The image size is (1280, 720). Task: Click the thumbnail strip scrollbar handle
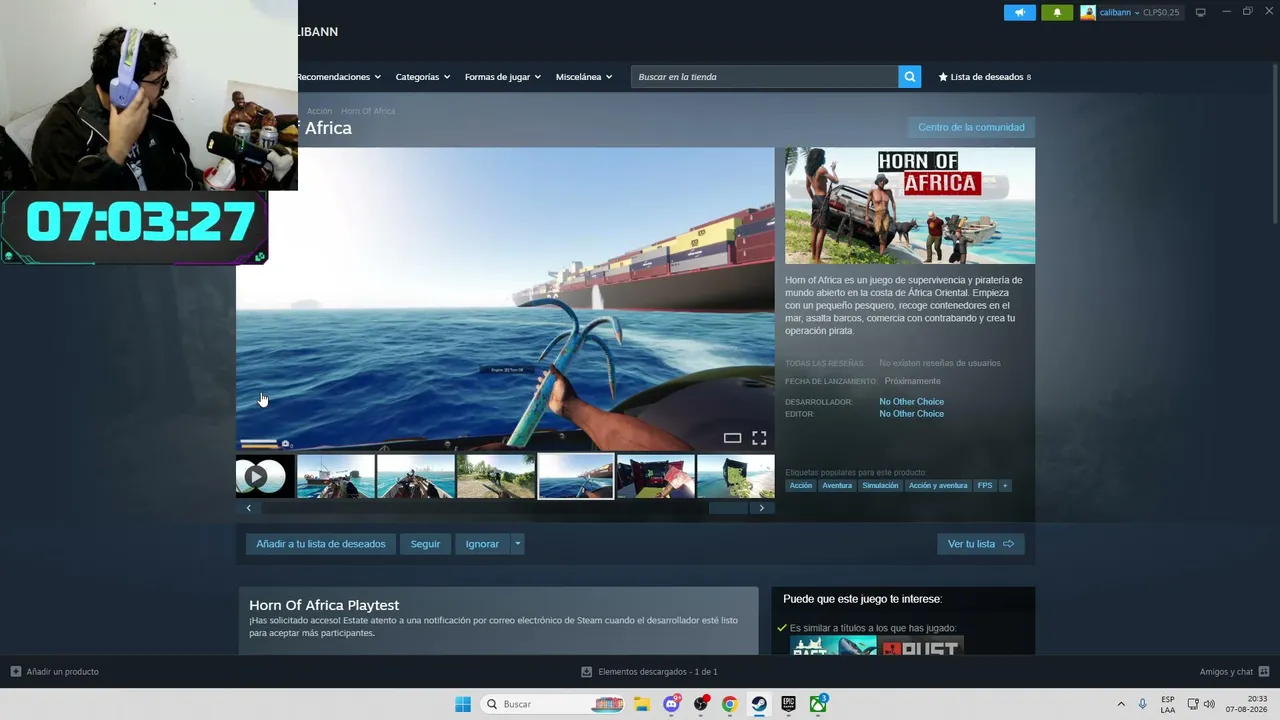(x=728, y=508)
